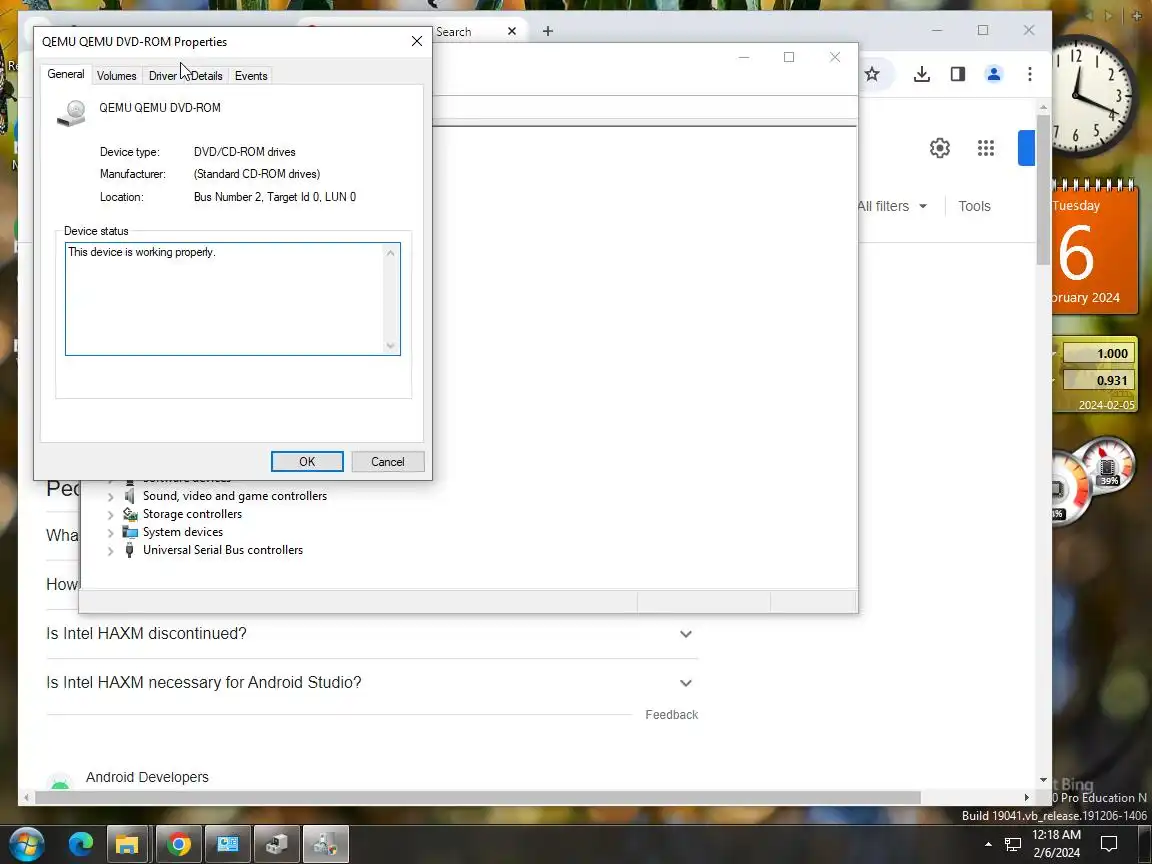Image resolution: width=1152 pixels, height=864 pixels.
Task: Click the USB controllers plug icon
Action: pos(129,550)
